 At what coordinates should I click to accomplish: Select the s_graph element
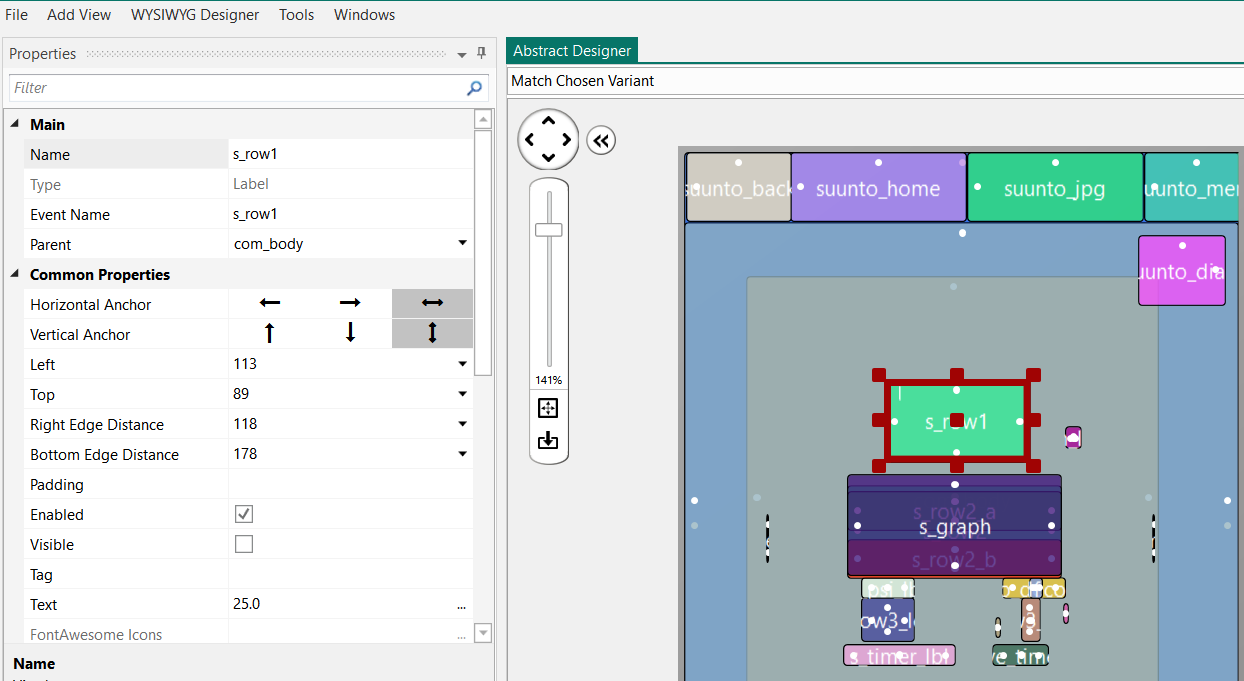[x=954, y=527]
